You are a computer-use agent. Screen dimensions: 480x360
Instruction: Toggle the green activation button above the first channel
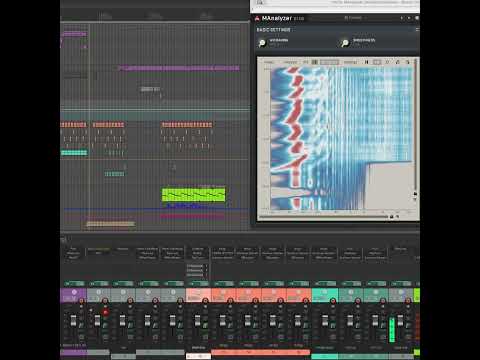75,284
